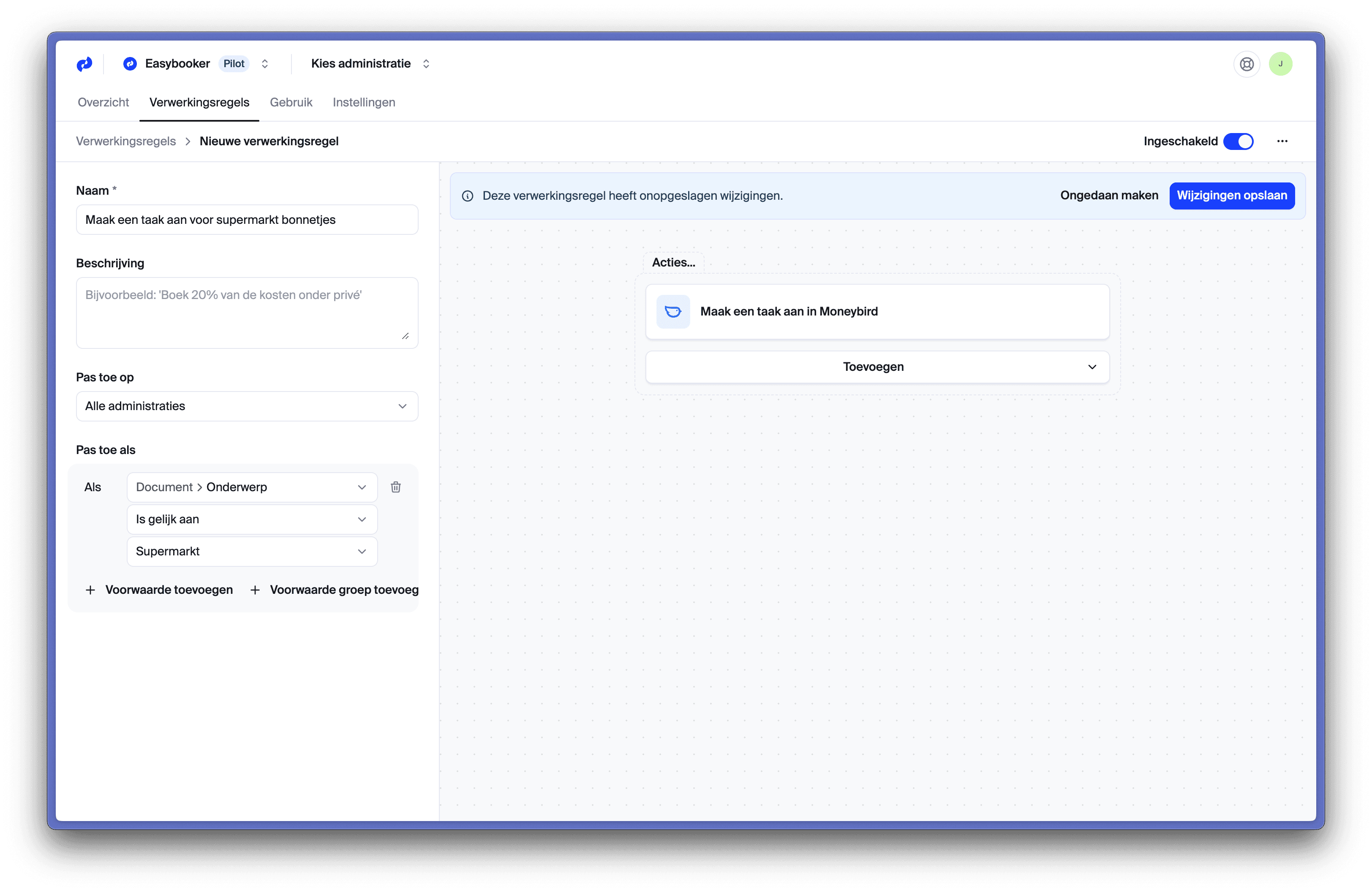Open the Kies administratie selector
The image size is (1372, 892).
[x=370, y=64]
